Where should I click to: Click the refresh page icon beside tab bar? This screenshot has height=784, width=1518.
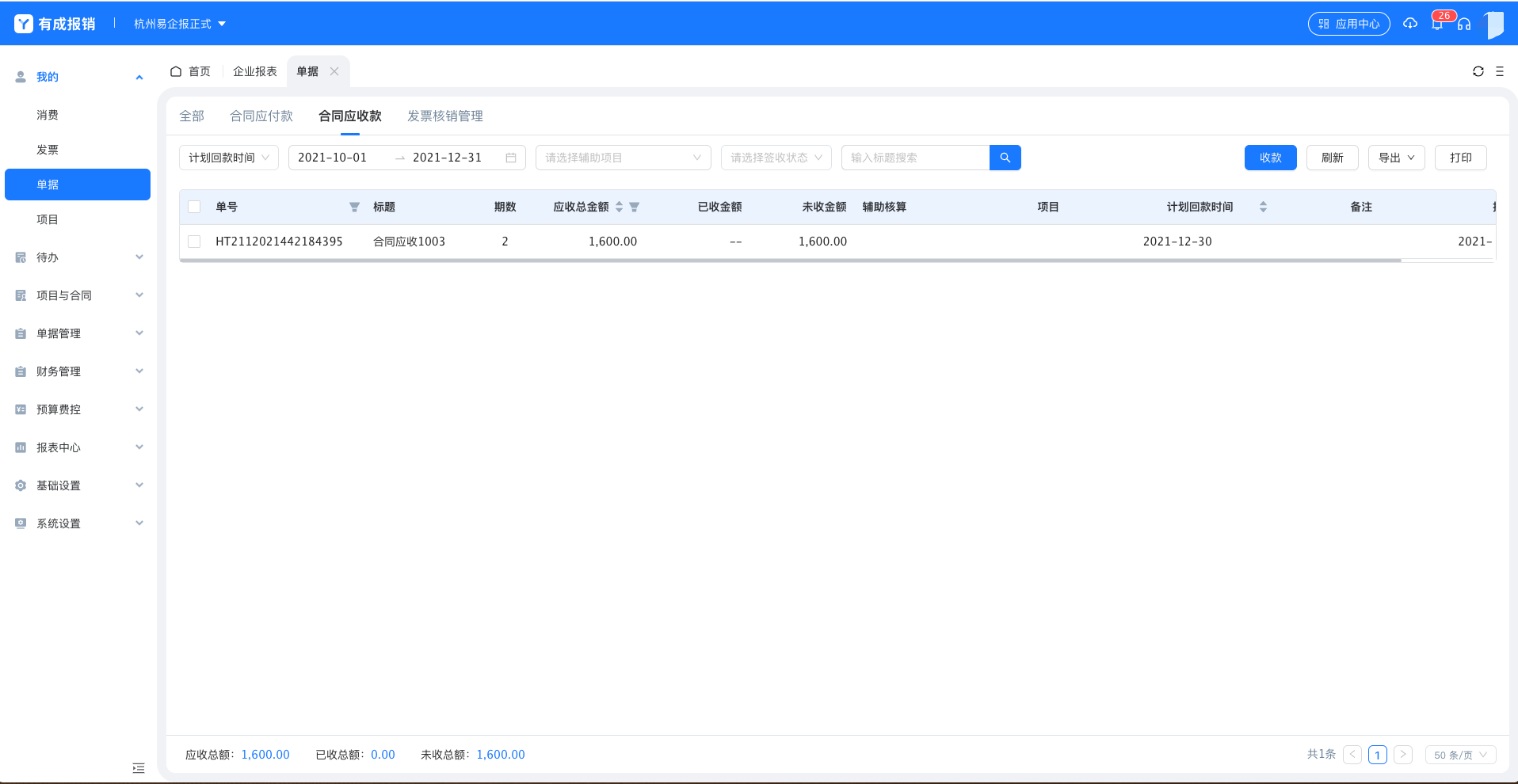point(1478,71)
